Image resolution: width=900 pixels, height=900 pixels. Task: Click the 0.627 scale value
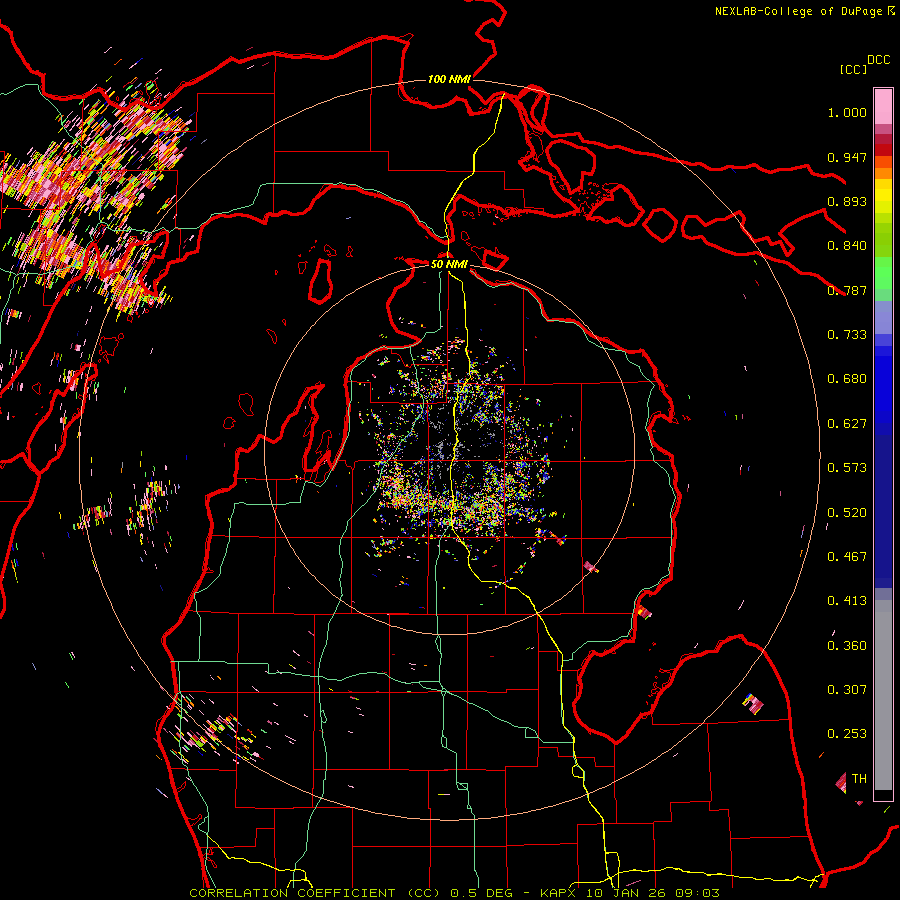point(847,424)
